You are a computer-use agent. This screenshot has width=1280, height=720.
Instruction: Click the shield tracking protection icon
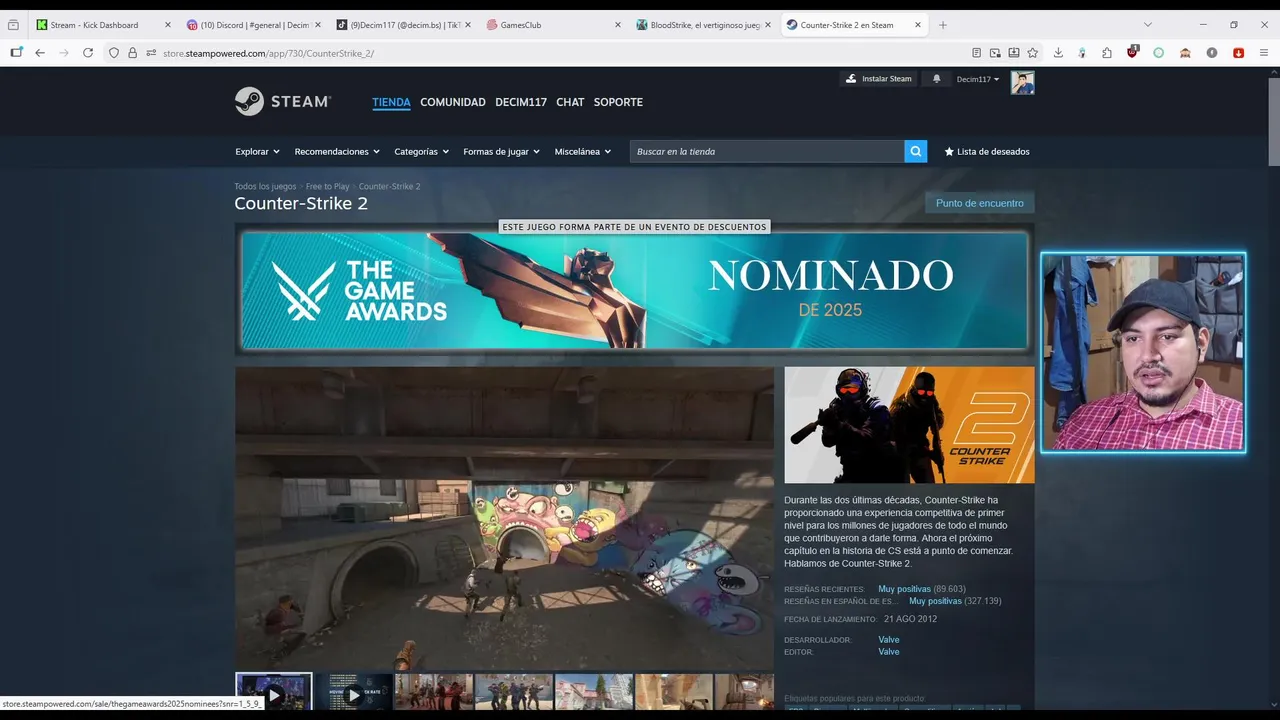point(114,52)
